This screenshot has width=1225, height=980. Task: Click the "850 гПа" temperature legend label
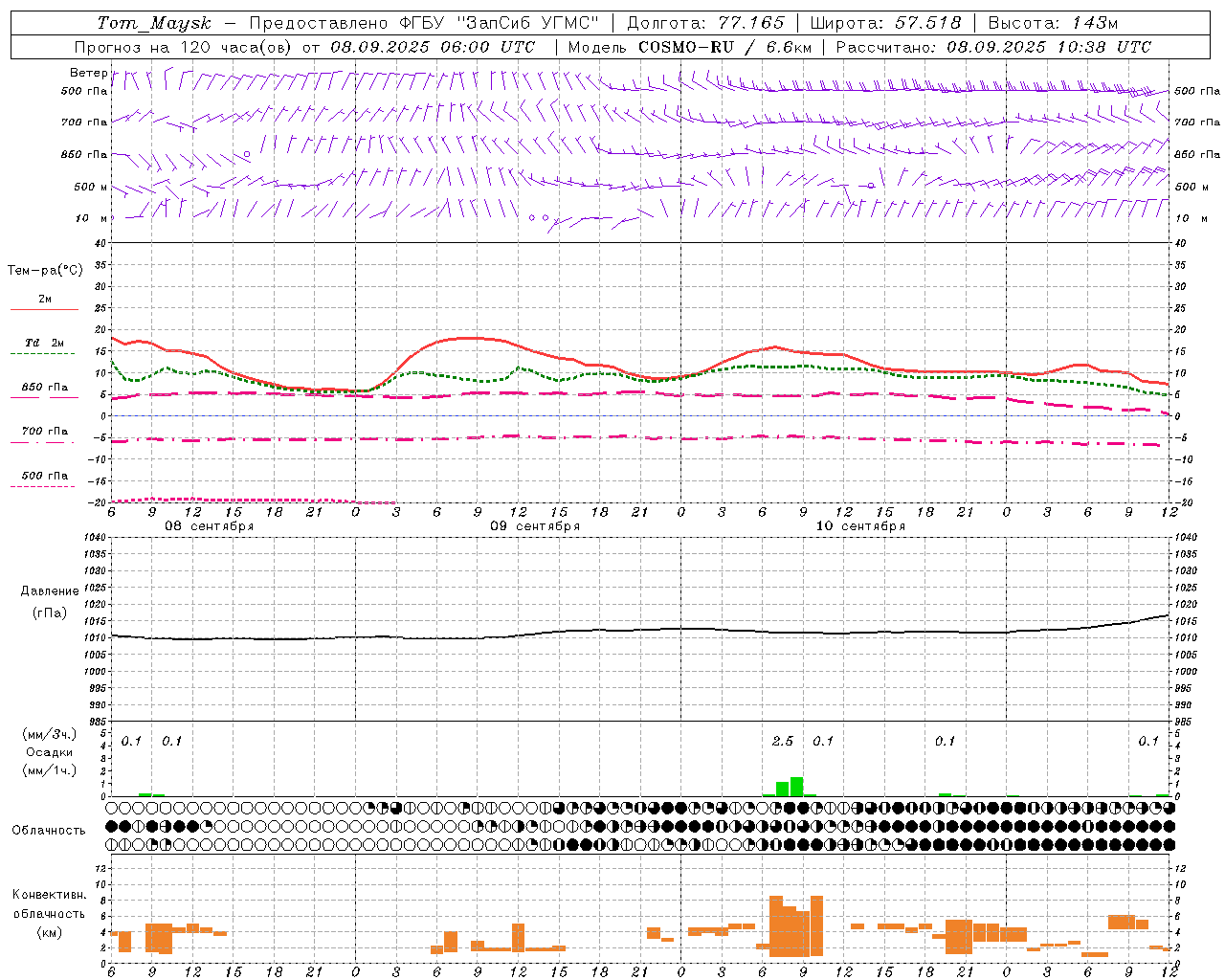point(45,388)
